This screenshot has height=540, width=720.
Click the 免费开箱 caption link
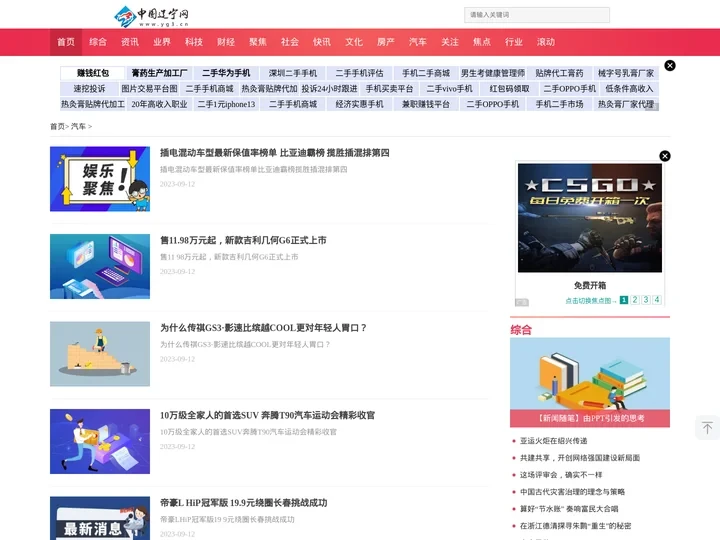tap(590, 285)
